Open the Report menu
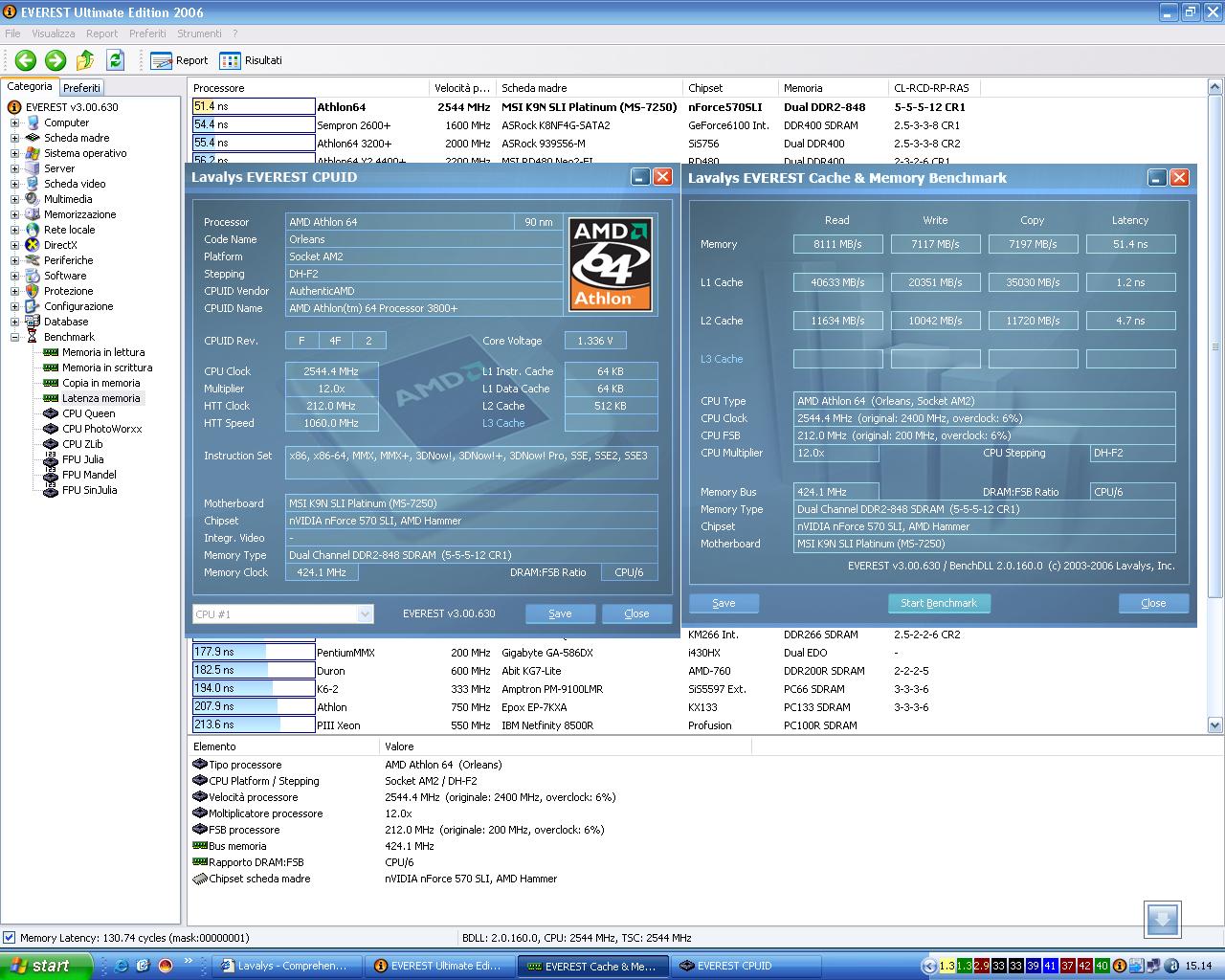This screenshot has width=1225, height=980. [102, 33]
